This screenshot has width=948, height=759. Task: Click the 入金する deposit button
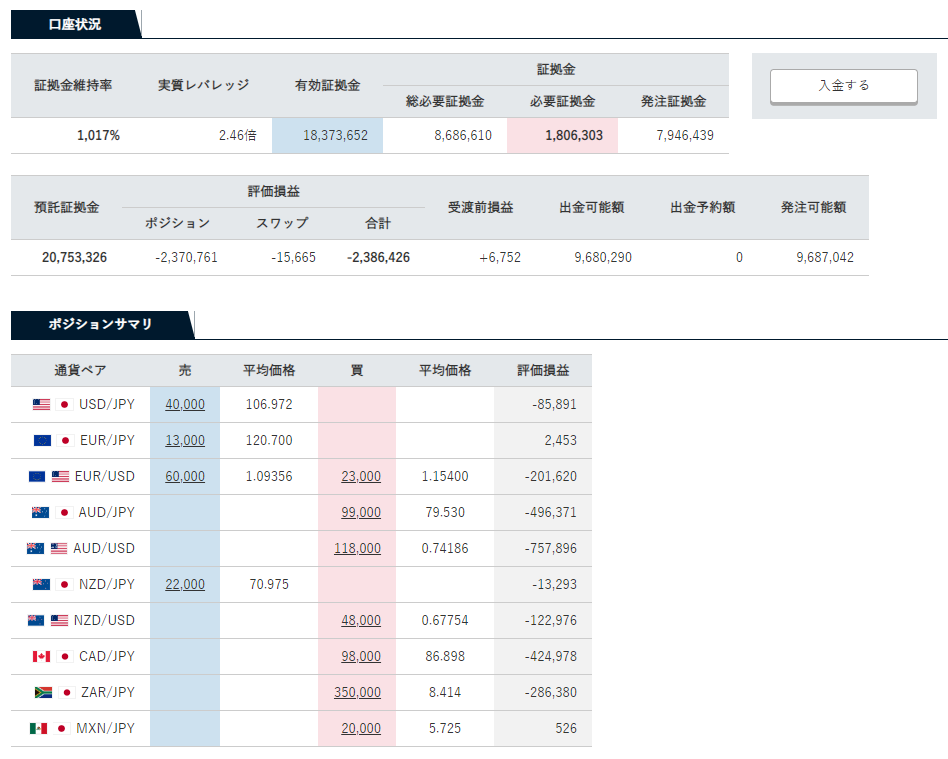[x=843, y=86]
